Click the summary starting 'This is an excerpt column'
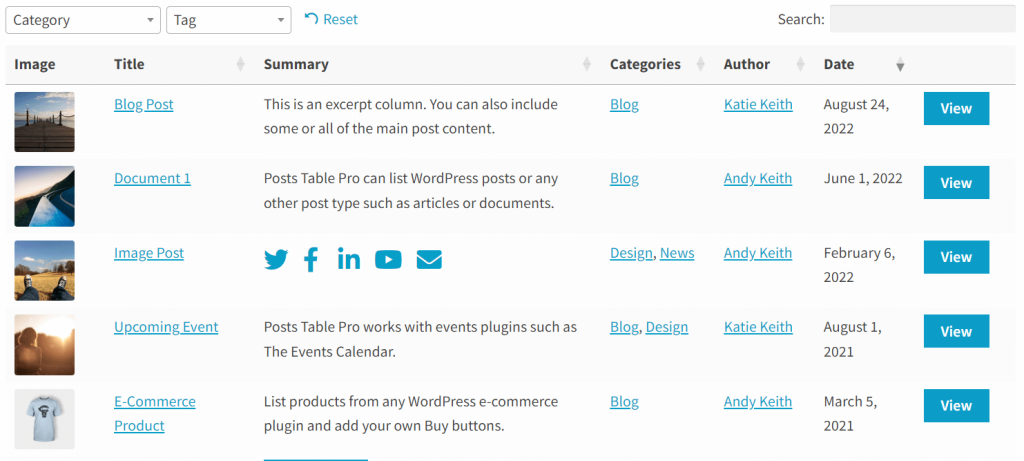The height and width of the screenshot is (461, 1024). [411, 116]
